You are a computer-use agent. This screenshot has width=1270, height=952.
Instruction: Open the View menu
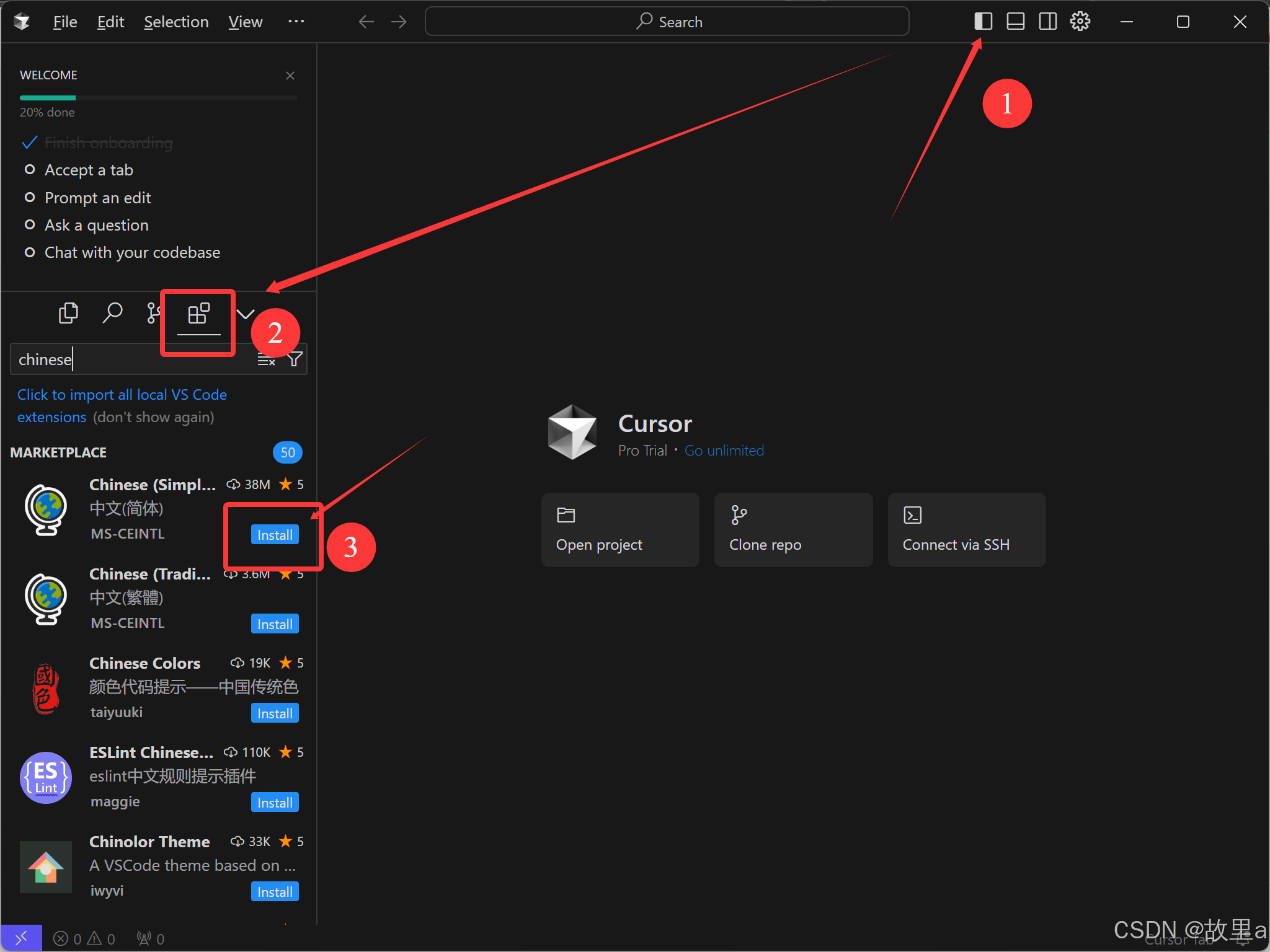[245, 22]
